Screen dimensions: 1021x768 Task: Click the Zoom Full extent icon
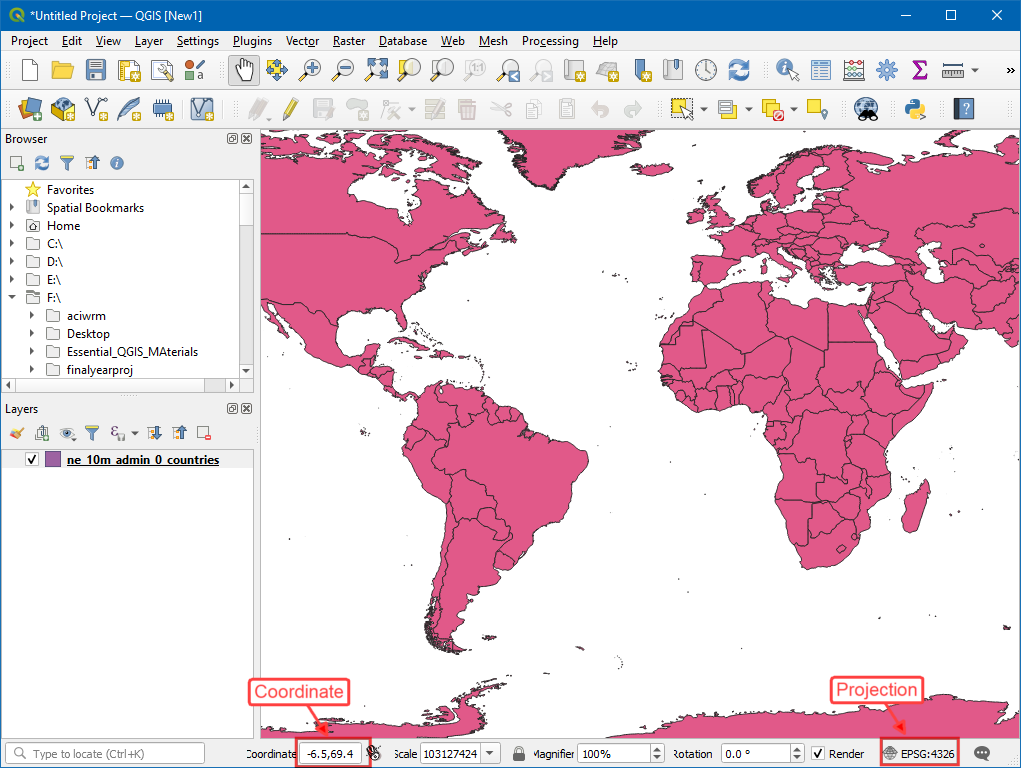click(x=376, y=70)
